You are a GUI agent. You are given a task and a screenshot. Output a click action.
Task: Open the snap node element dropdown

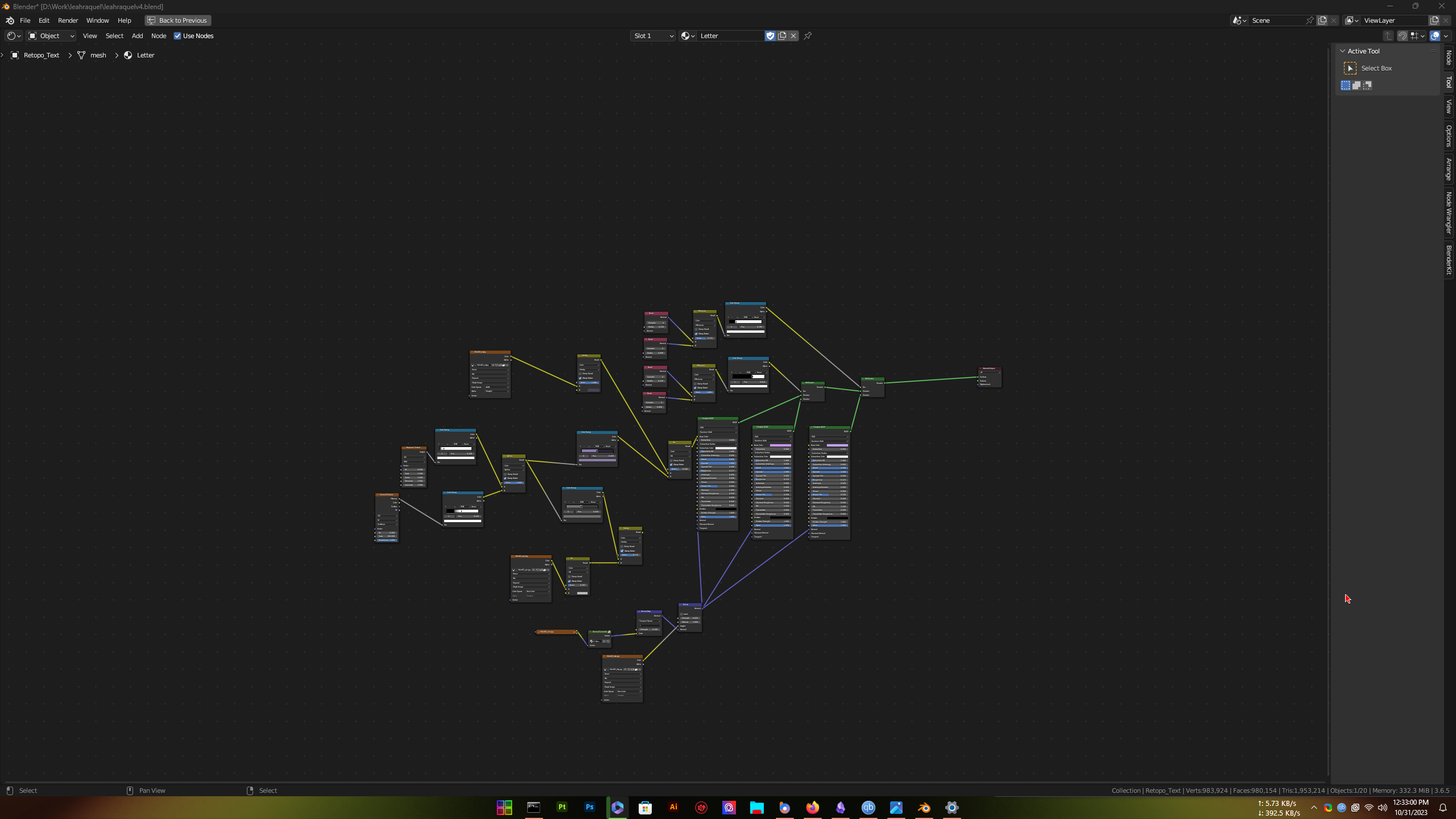pyautogui.click(x=1417, y=36)
